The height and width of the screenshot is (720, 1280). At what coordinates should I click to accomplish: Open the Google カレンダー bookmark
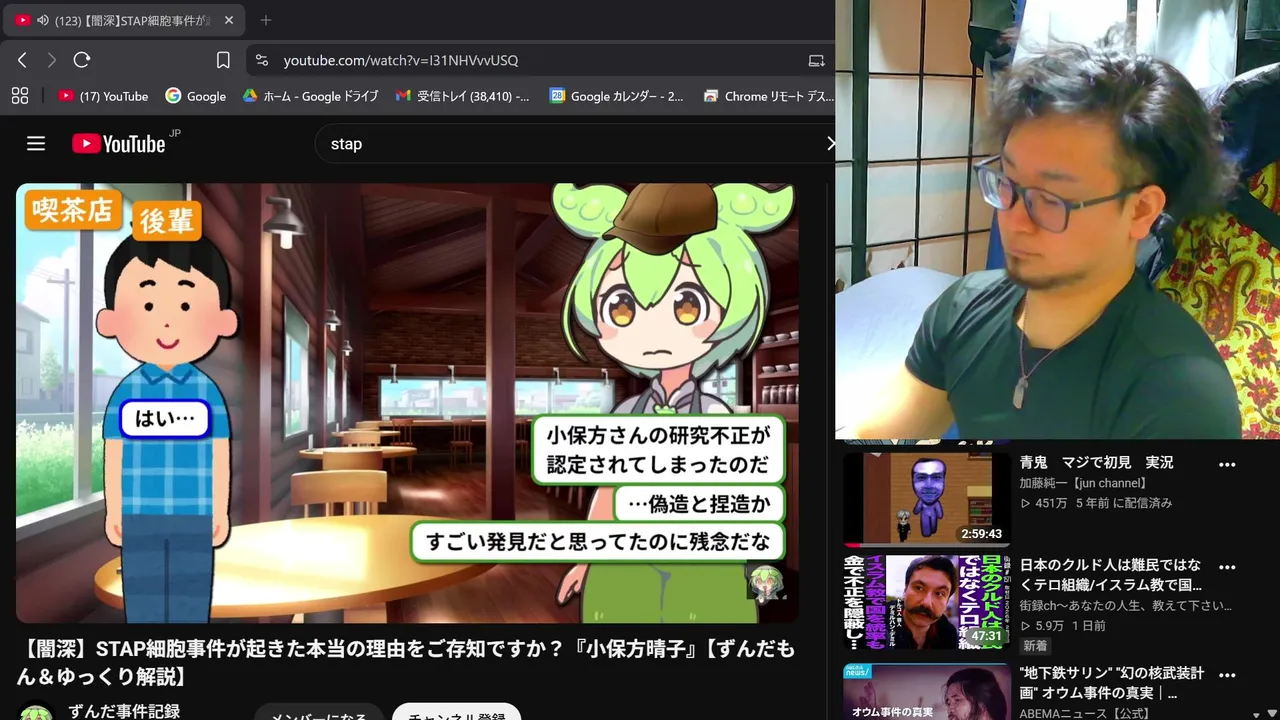click(617, 96)
